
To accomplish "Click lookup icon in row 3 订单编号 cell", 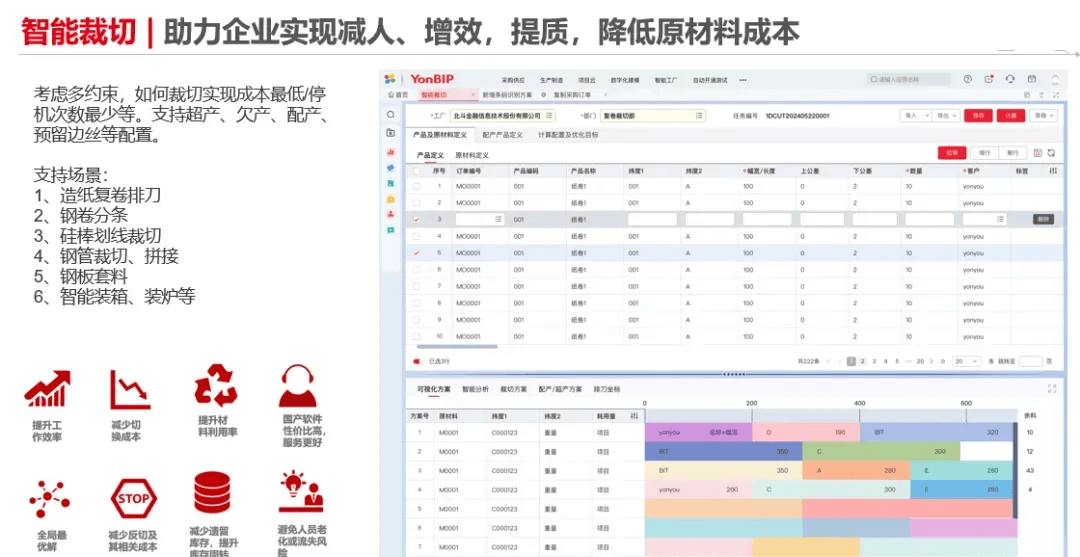I will [x=498, y=219].
